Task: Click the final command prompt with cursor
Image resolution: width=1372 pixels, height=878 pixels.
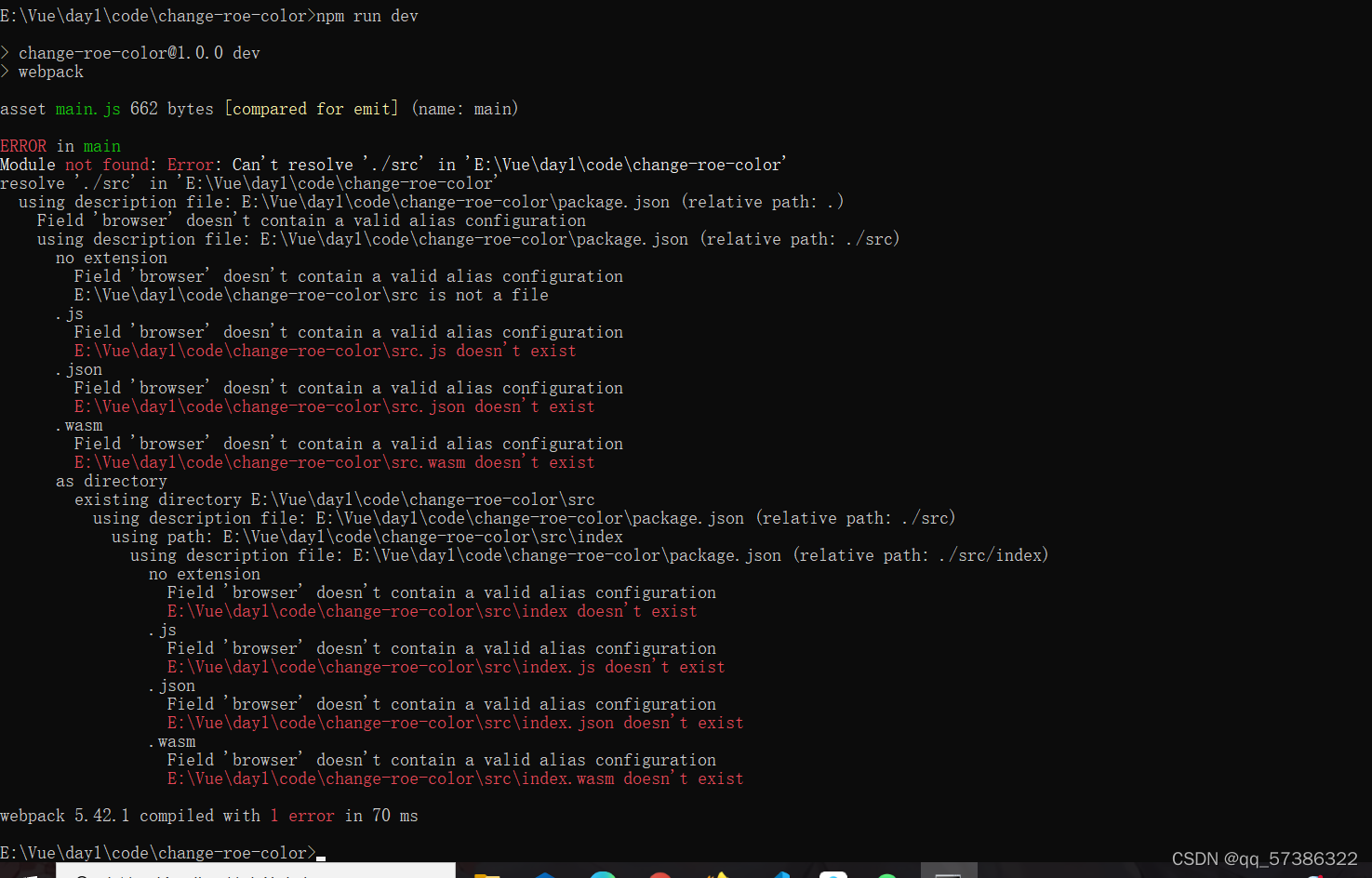Action: coord(163,853)
